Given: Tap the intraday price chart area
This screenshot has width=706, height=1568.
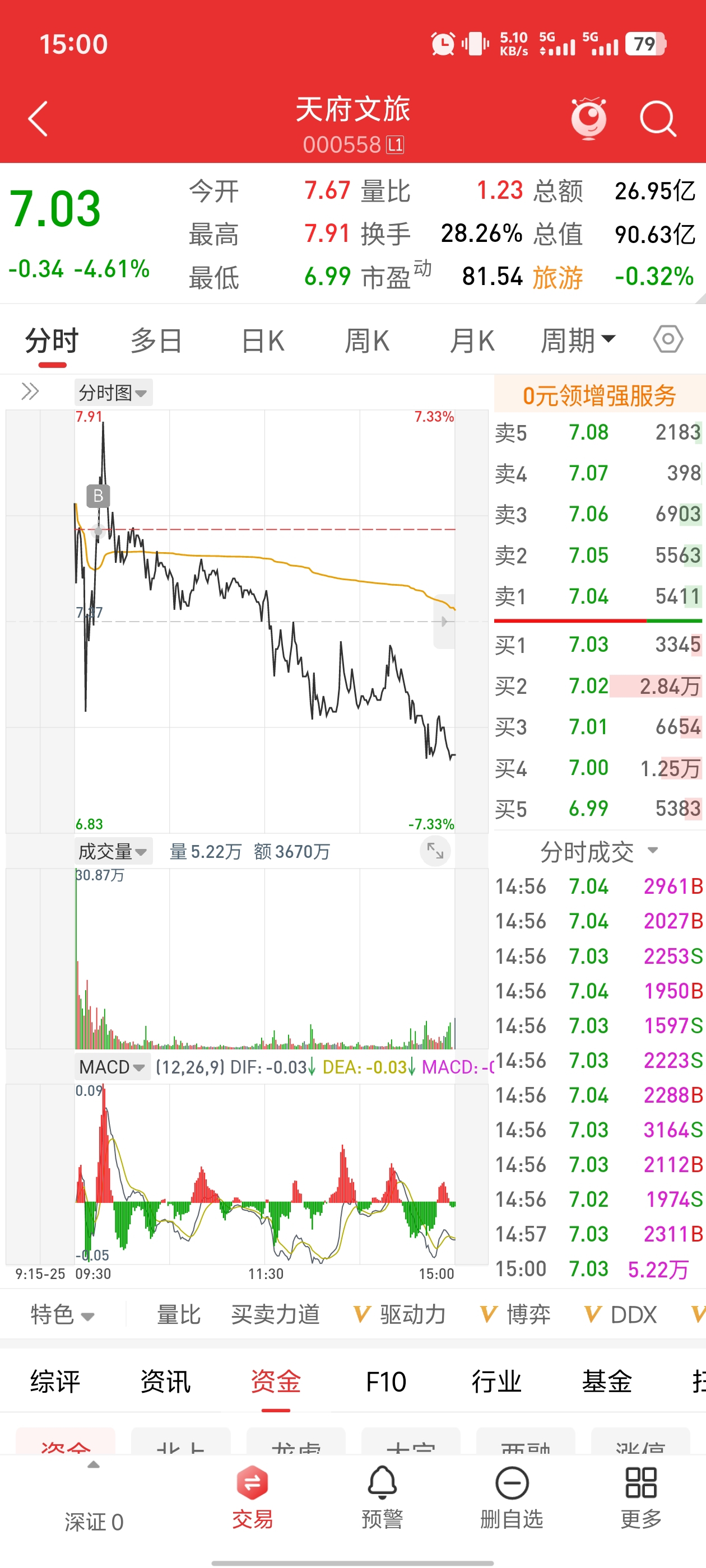Looking at the screenshot, I should [x=264, y=621].
